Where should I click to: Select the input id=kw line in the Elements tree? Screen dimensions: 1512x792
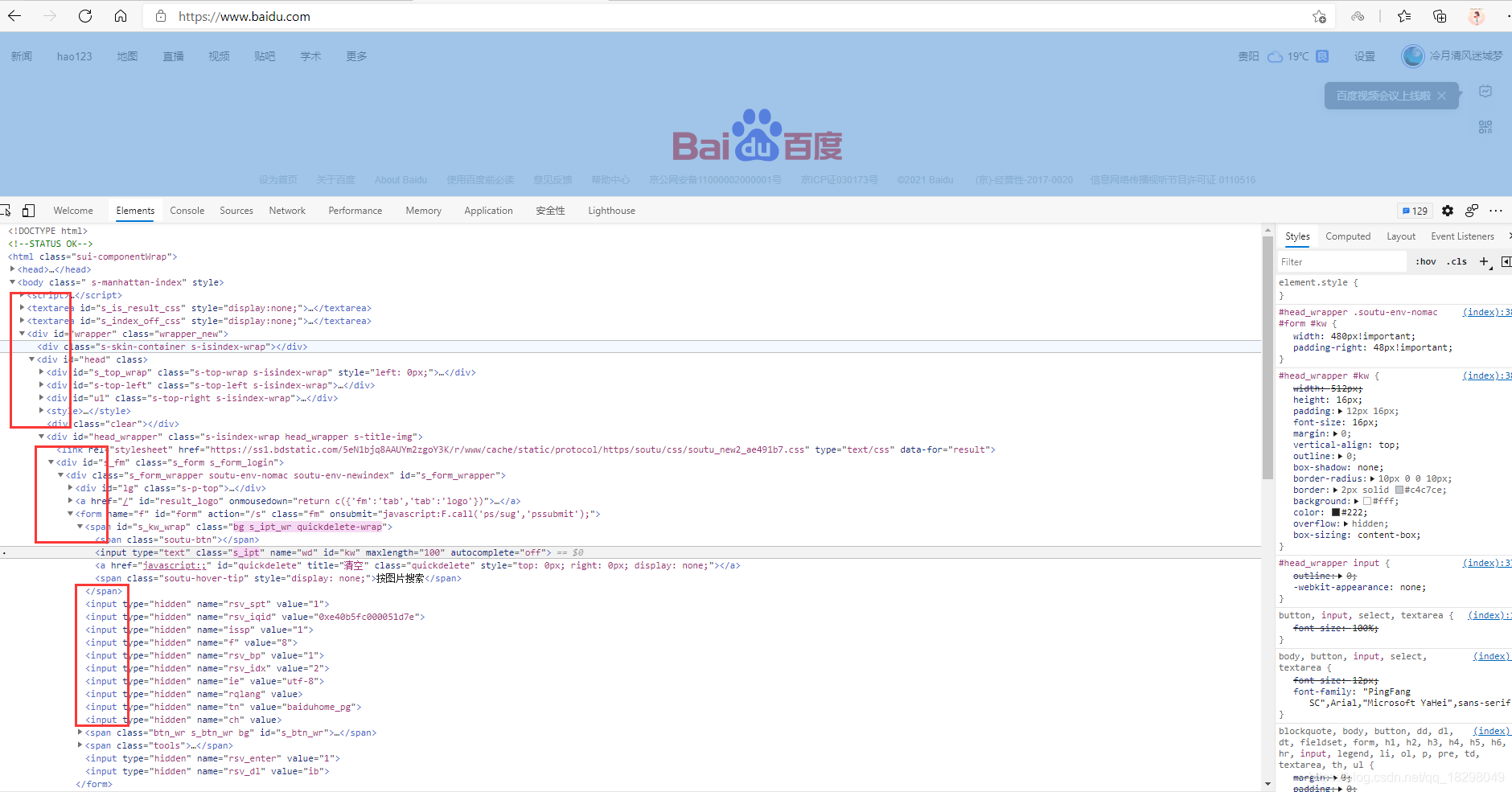pyautogui.click(x=630, y=552)
